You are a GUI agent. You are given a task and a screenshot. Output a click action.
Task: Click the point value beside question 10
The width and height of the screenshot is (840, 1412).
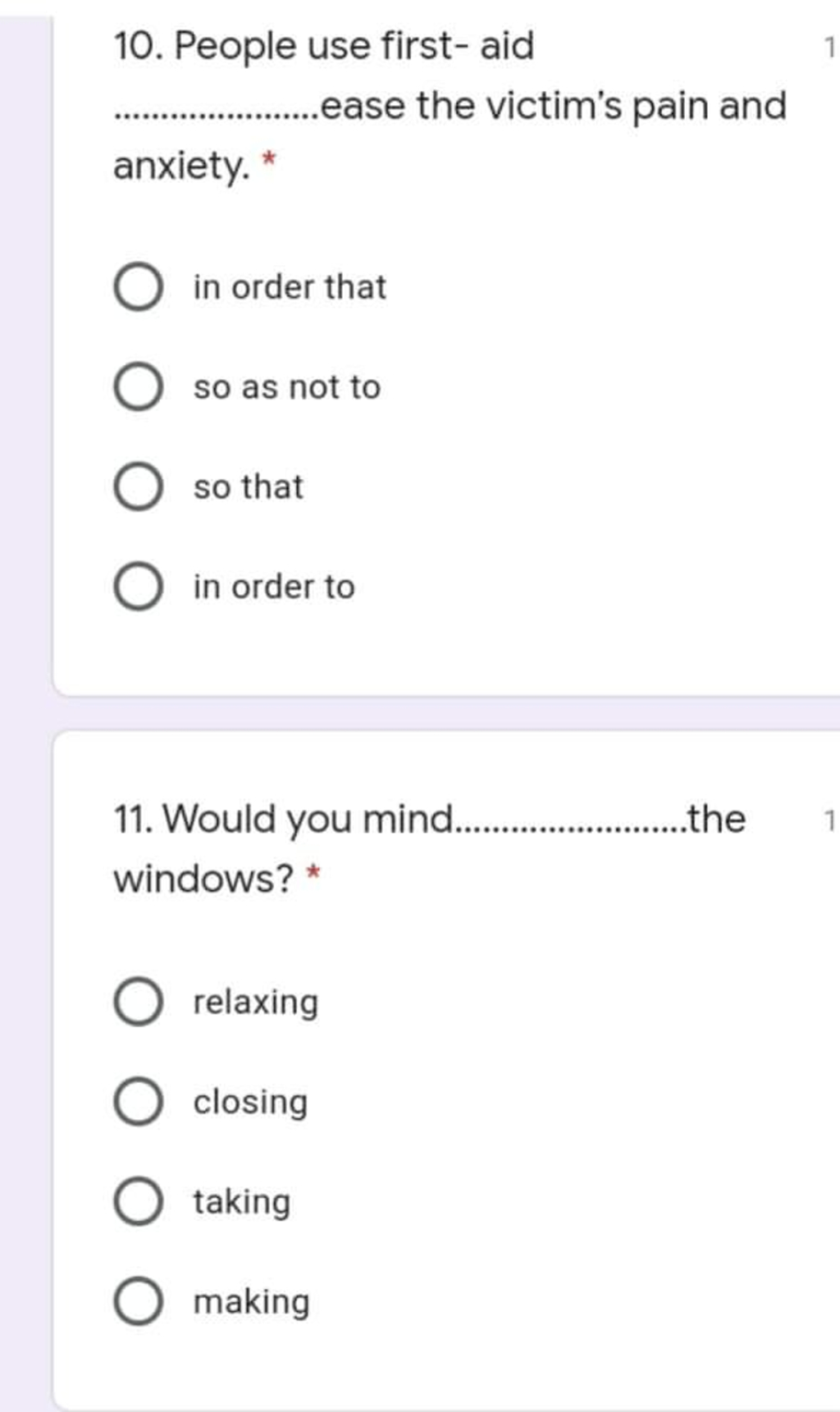click(x=830, y=48)
